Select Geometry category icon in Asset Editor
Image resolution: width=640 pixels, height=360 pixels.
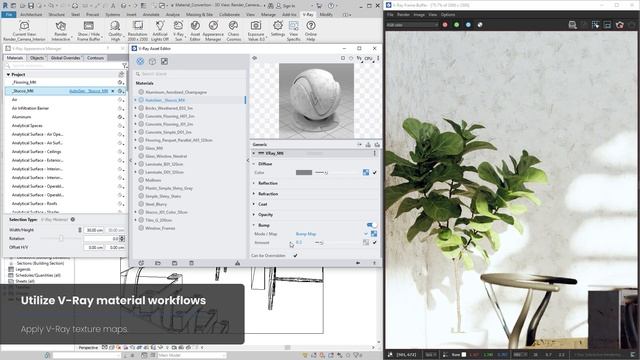coord(152,61)
